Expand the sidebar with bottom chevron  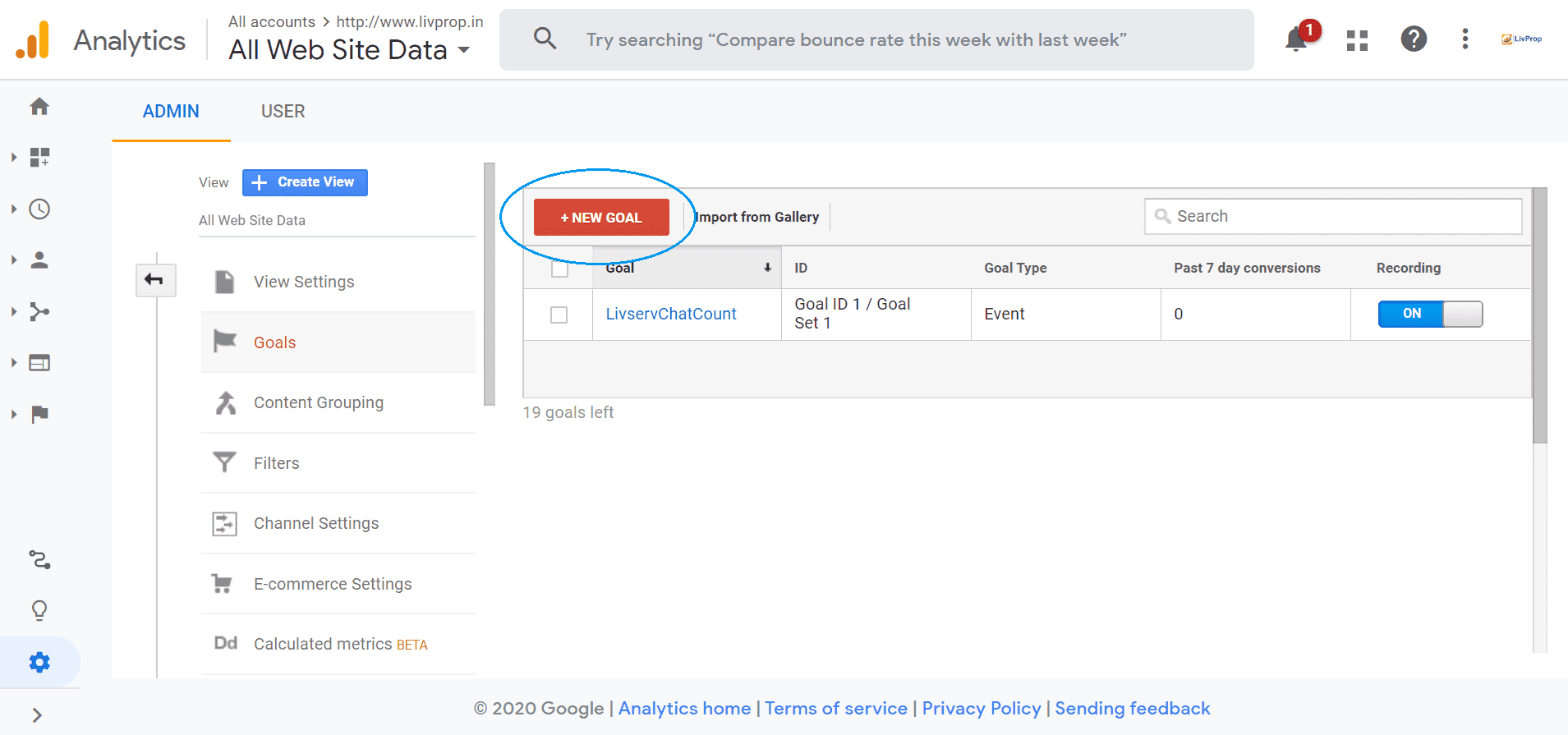[x=37, y=715]
